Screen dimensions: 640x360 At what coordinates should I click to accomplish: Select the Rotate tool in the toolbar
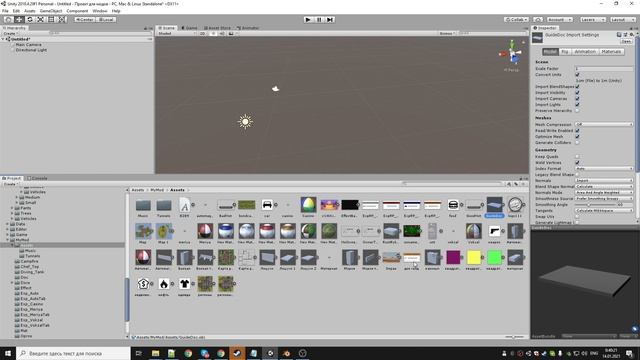pos(29,19)
